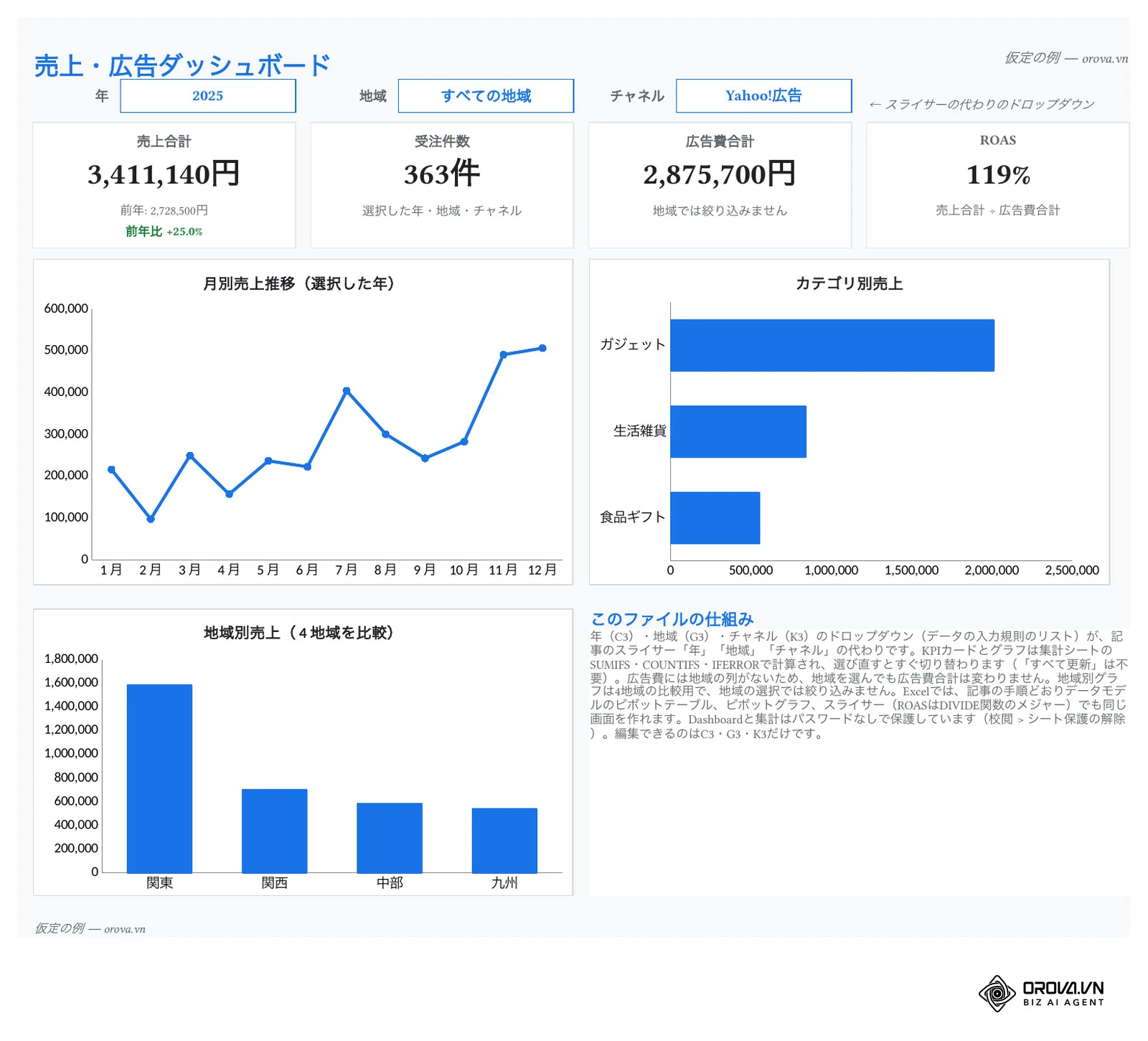Click the 7月 data point on line chart

(x=347, y=390)
